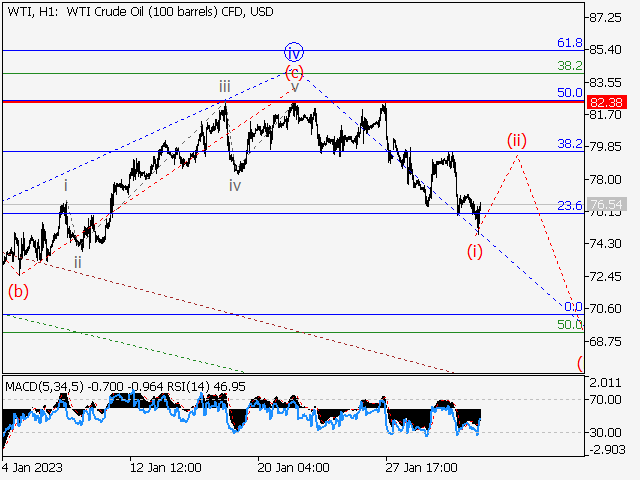640x480 pixels.
Task: Select the blue 50.0 Fibonacci level label
Action: 570,93
